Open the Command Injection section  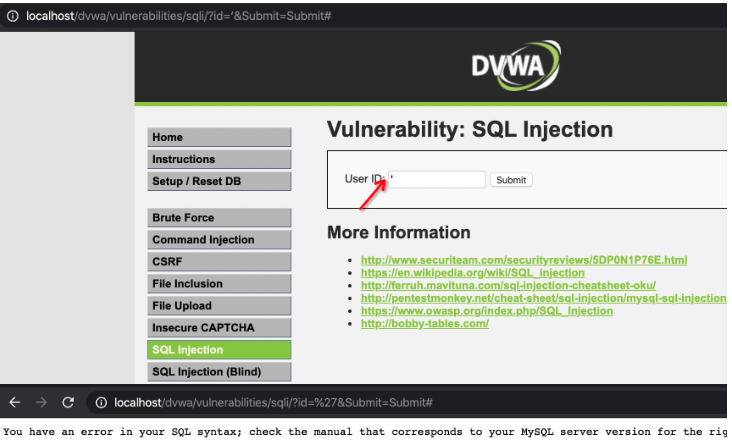[219, 239]
